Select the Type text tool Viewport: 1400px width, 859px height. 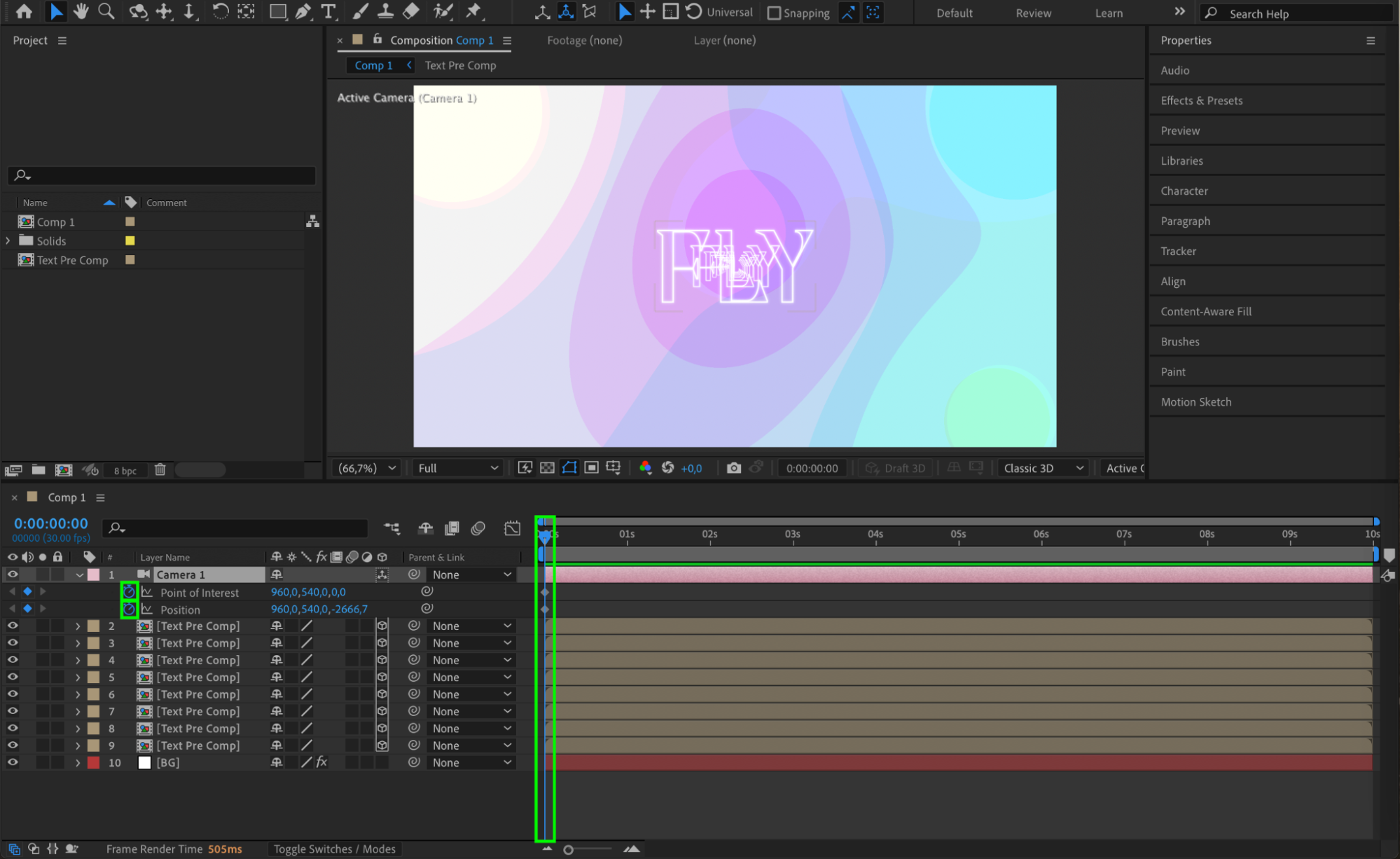point(328,12)
